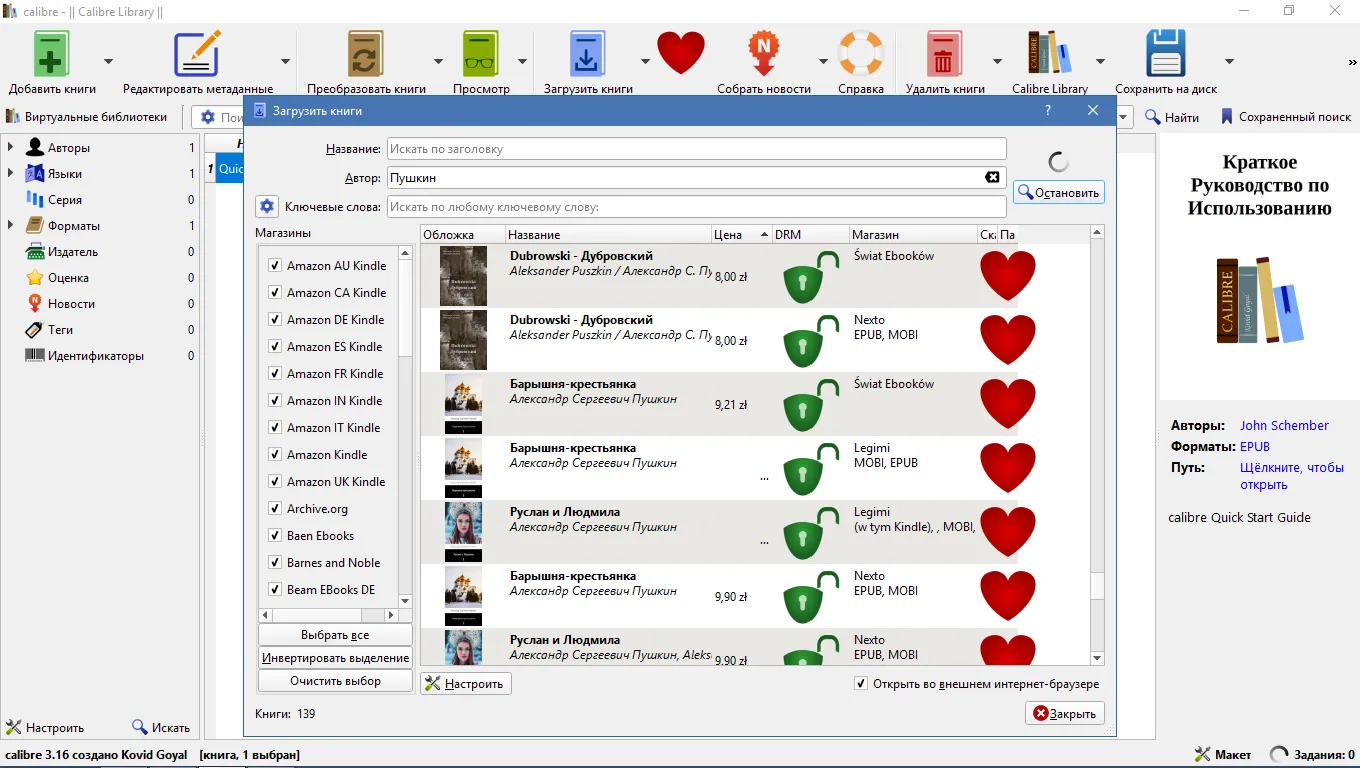Image resolution: width=1360 pixels, height=768 pixels.
Task: Expand the Языки tree node
Action: pyautogui.click(x=10, y=174)
